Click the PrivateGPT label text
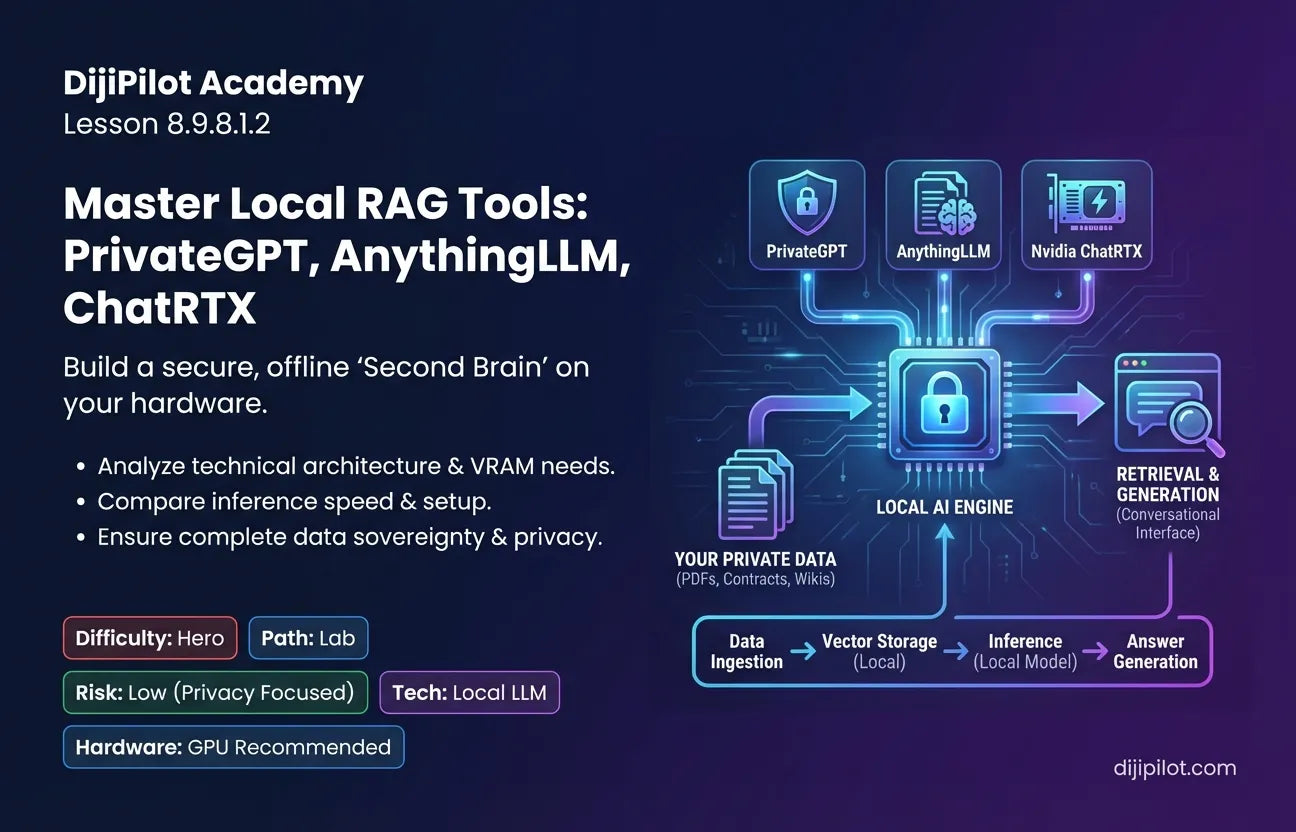Screen dimensions: 1296x832 click(806, 250)
